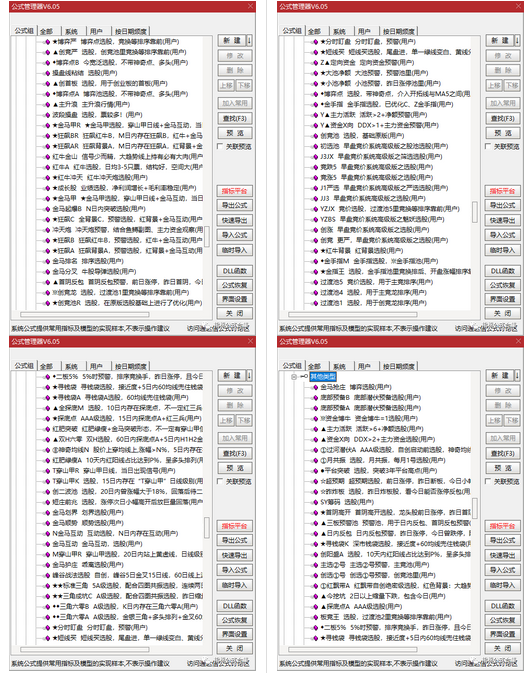Screen dimensions: 528x673
Task: Tick 关联预览 checkbox in bottom-left window
Action: point(220,481)
